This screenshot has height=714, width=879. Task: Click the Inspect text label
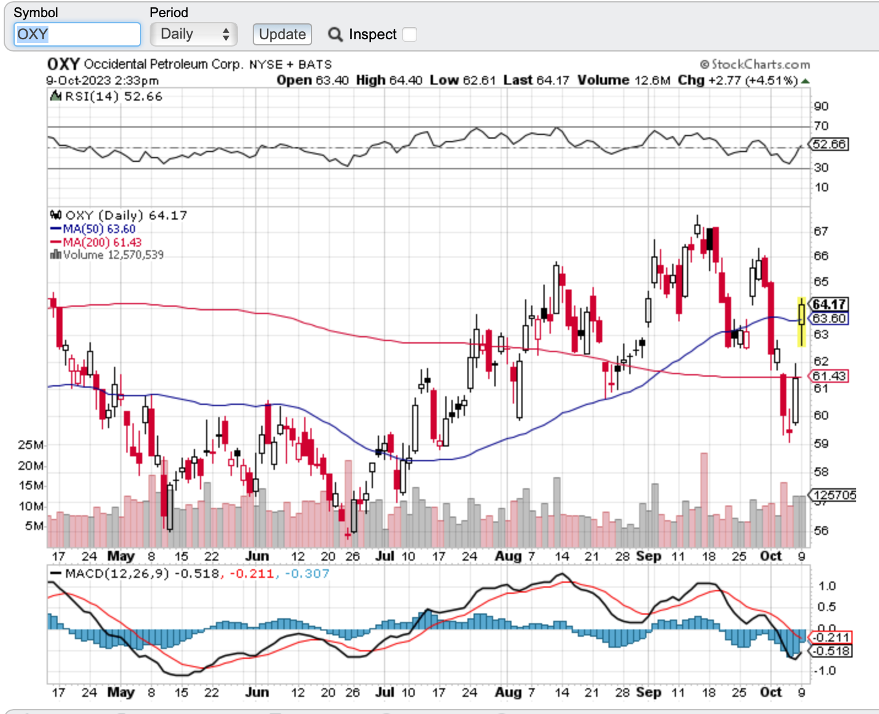coord(372,34)
